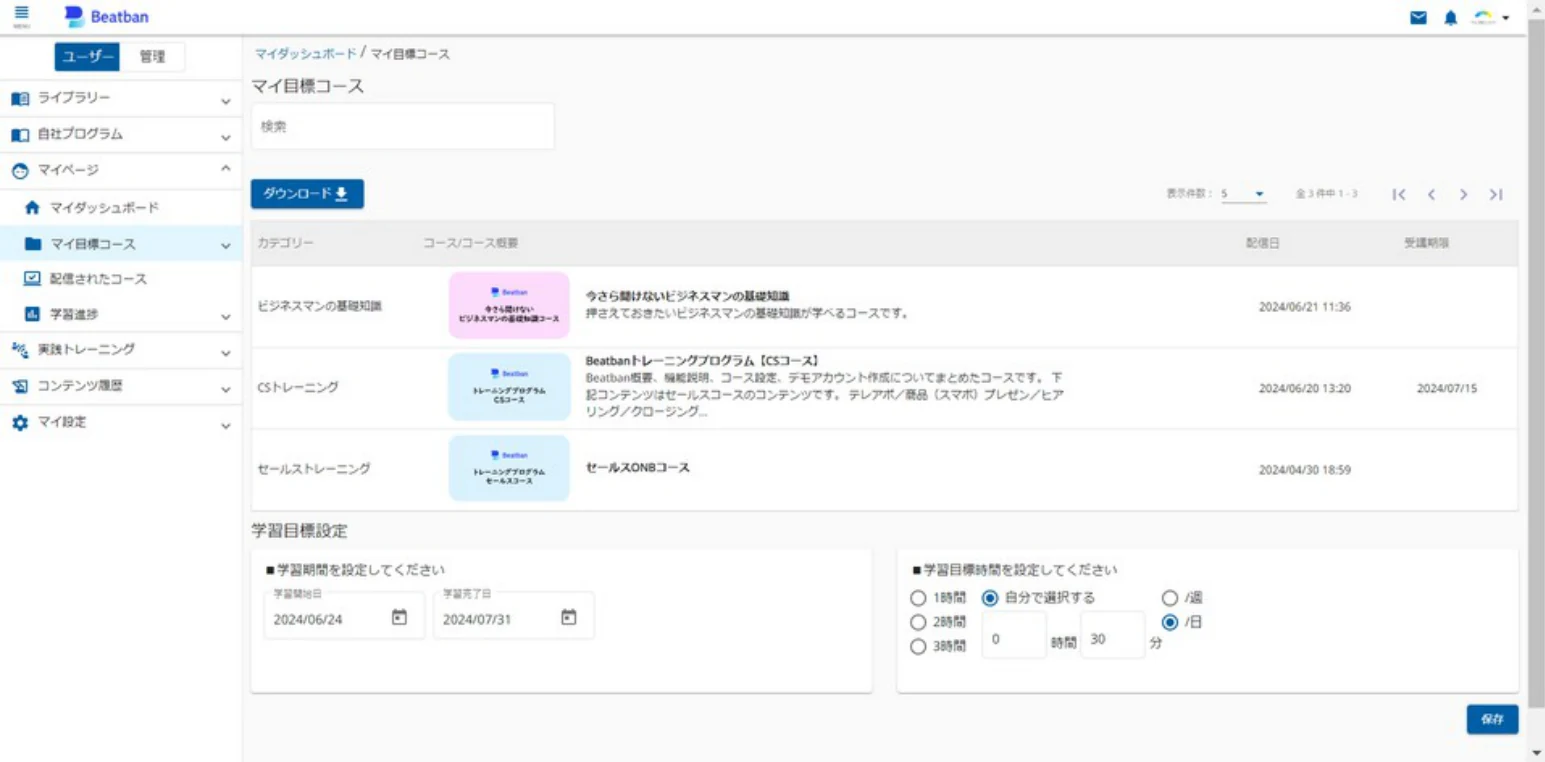Image resolution: width=1545 pixels, height=762 pixels.
Task: Select the 自分で選択する radio option
Action: point(991,598)
